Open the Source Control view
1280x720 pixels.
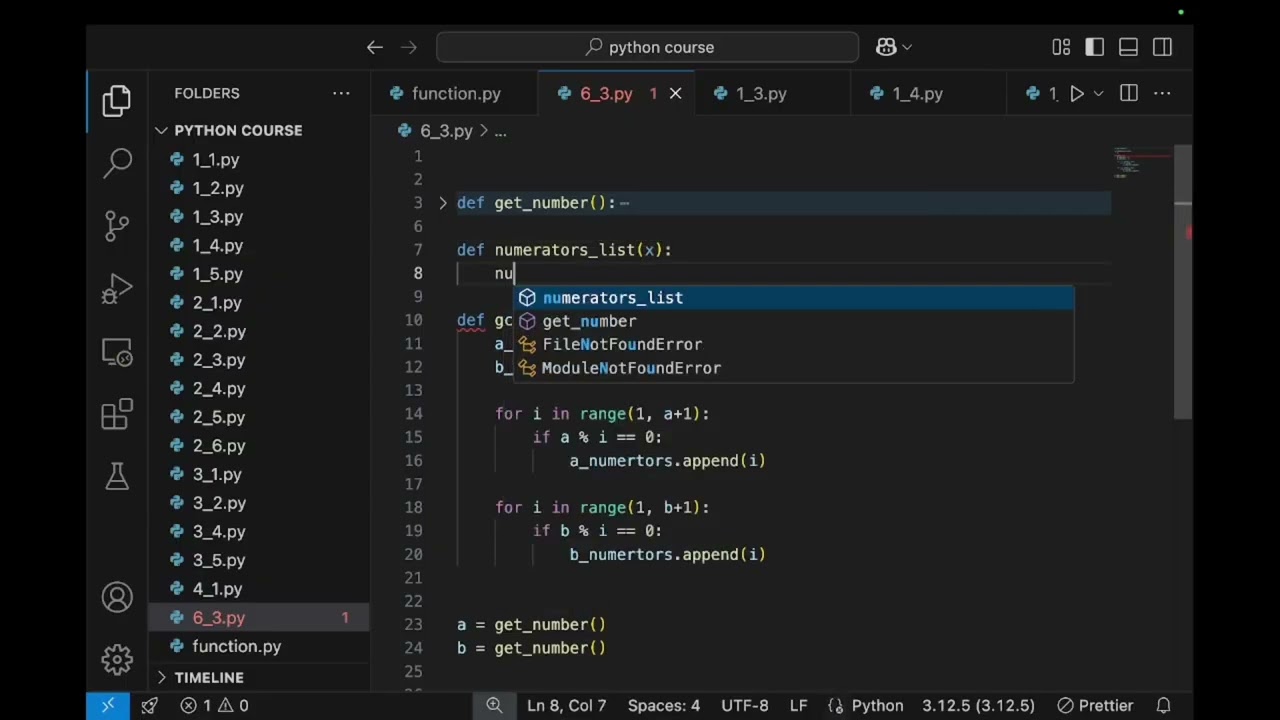[117, 226]
